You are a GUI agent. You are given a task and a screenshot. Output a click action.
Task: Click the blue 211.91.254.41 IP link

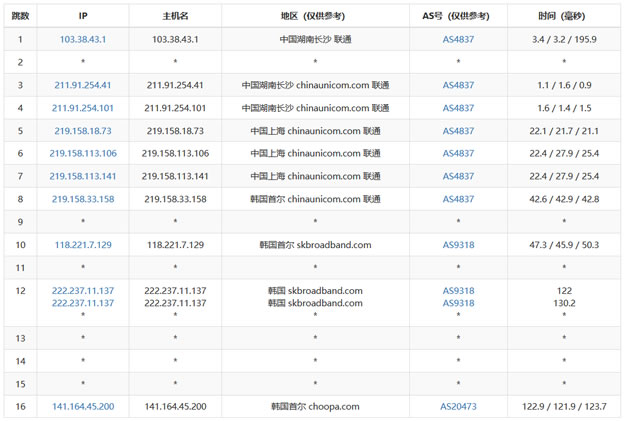[83, 85]
